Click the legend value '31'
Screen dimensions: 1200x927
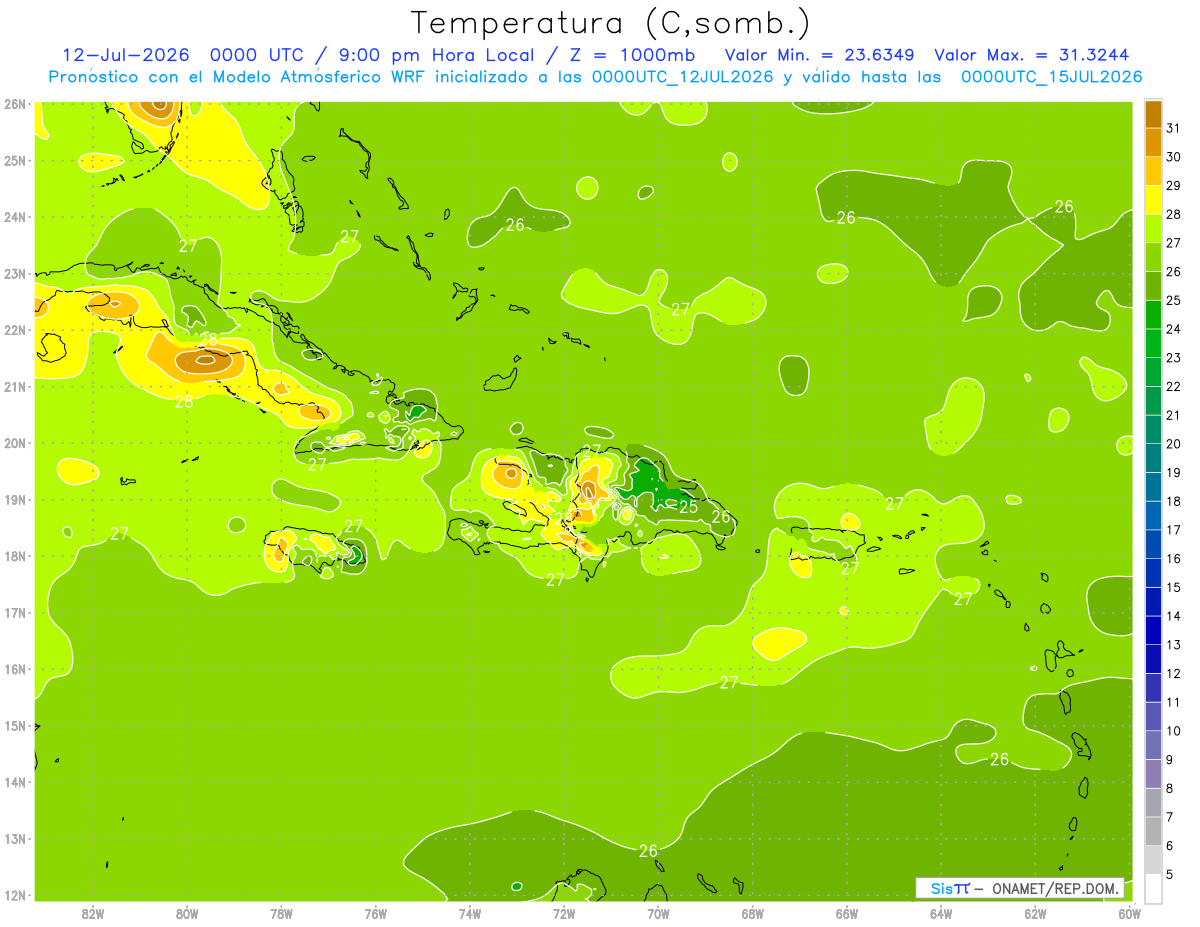(1174, 128)
